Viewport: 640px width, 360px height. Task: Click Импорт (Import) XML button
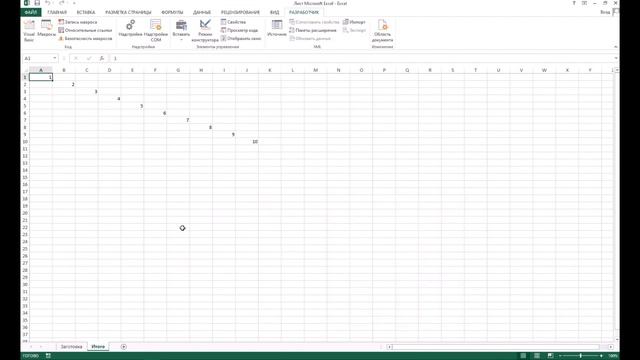point(354,22)
